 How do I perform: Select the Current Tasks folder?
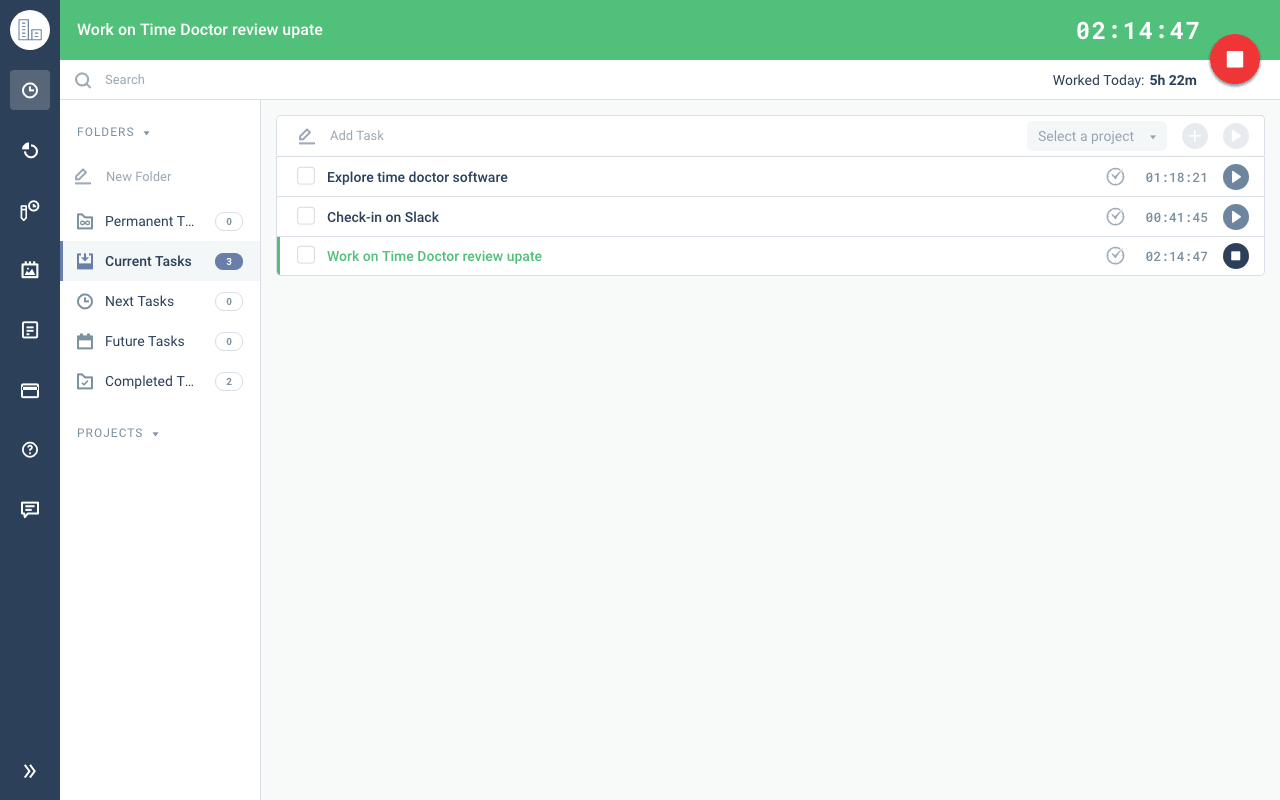coord(160,261)
